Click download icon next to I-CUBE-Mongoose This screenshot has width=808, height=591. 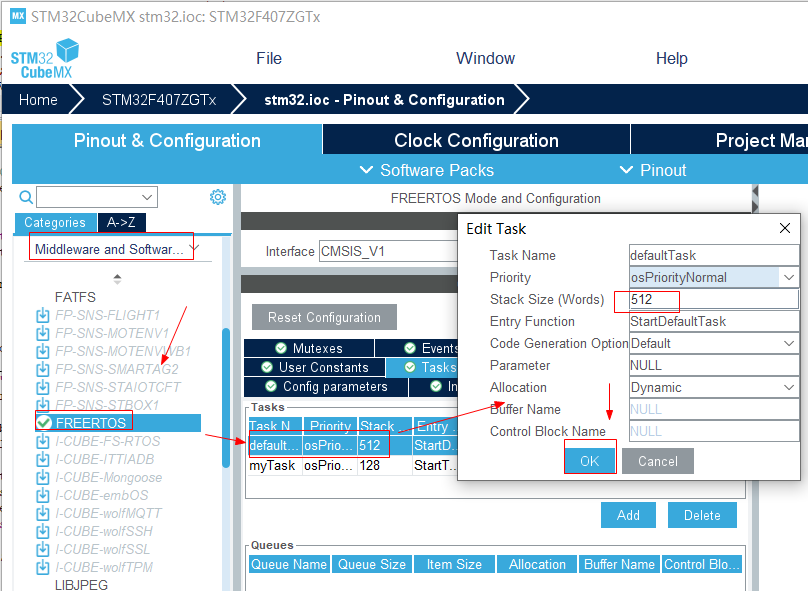pyautogui.click(x=43, y=477)
